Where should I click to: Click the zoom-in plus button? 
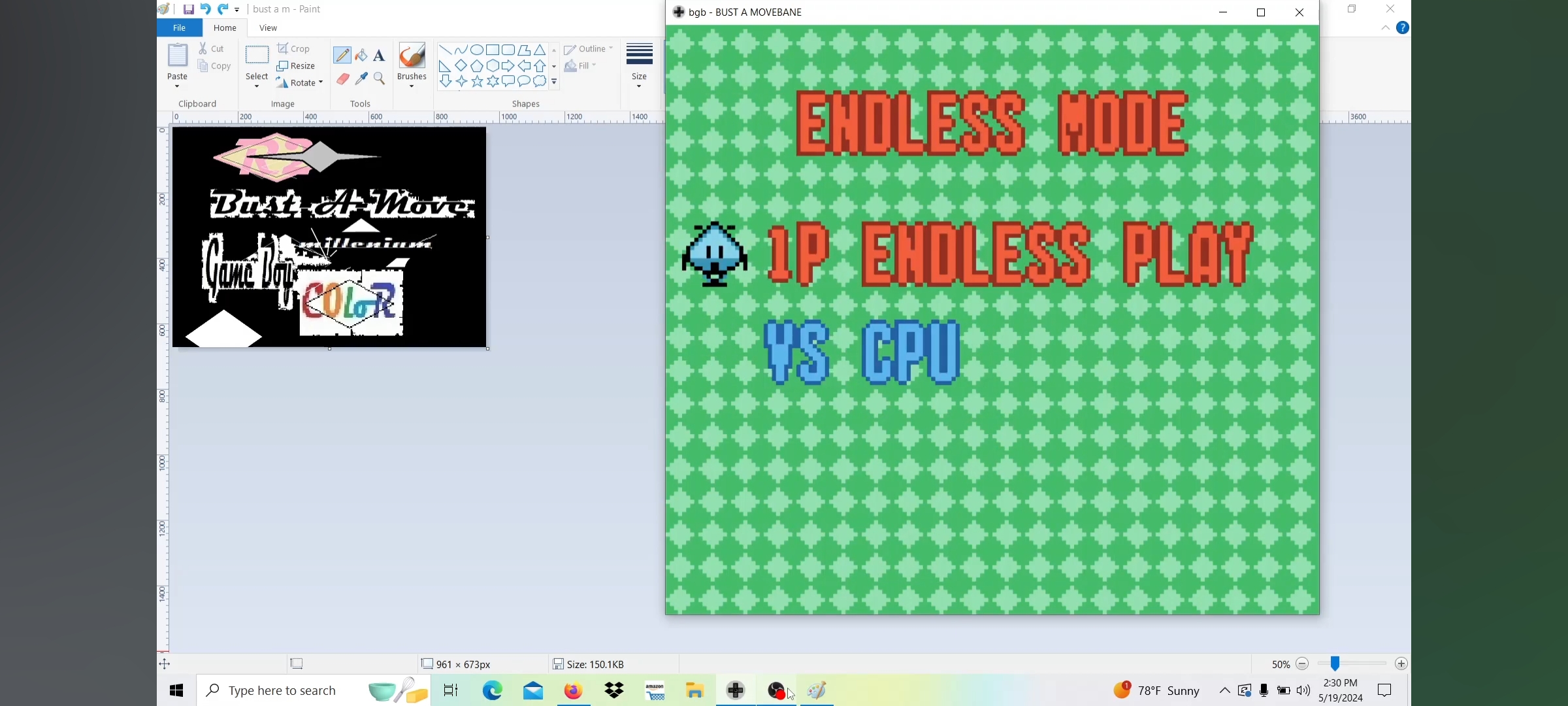click(x=1401, y=664)
